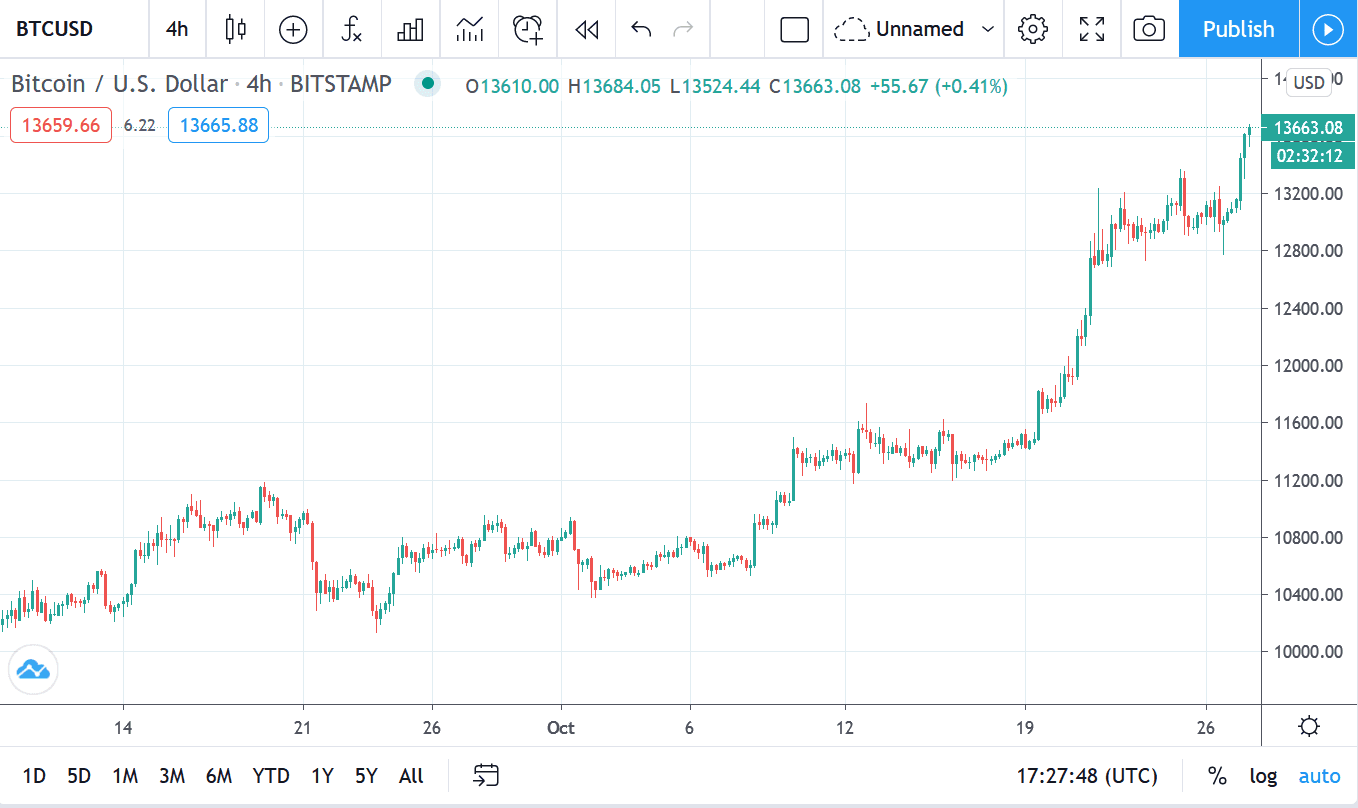Expand the Unnamed layout dropdown
1358x808 pixels.
tap(988, 29)
